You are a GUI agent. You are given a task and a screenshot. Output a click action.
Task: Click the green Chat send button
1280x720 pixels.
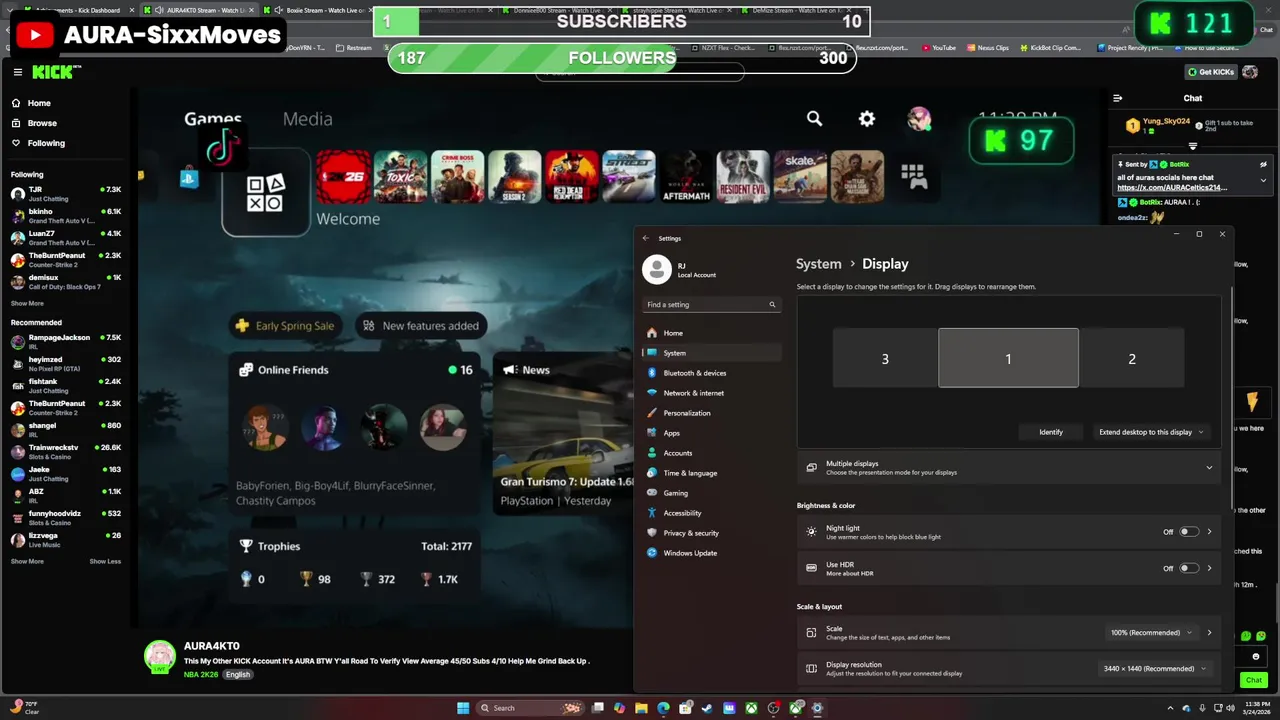(1253, 680)
